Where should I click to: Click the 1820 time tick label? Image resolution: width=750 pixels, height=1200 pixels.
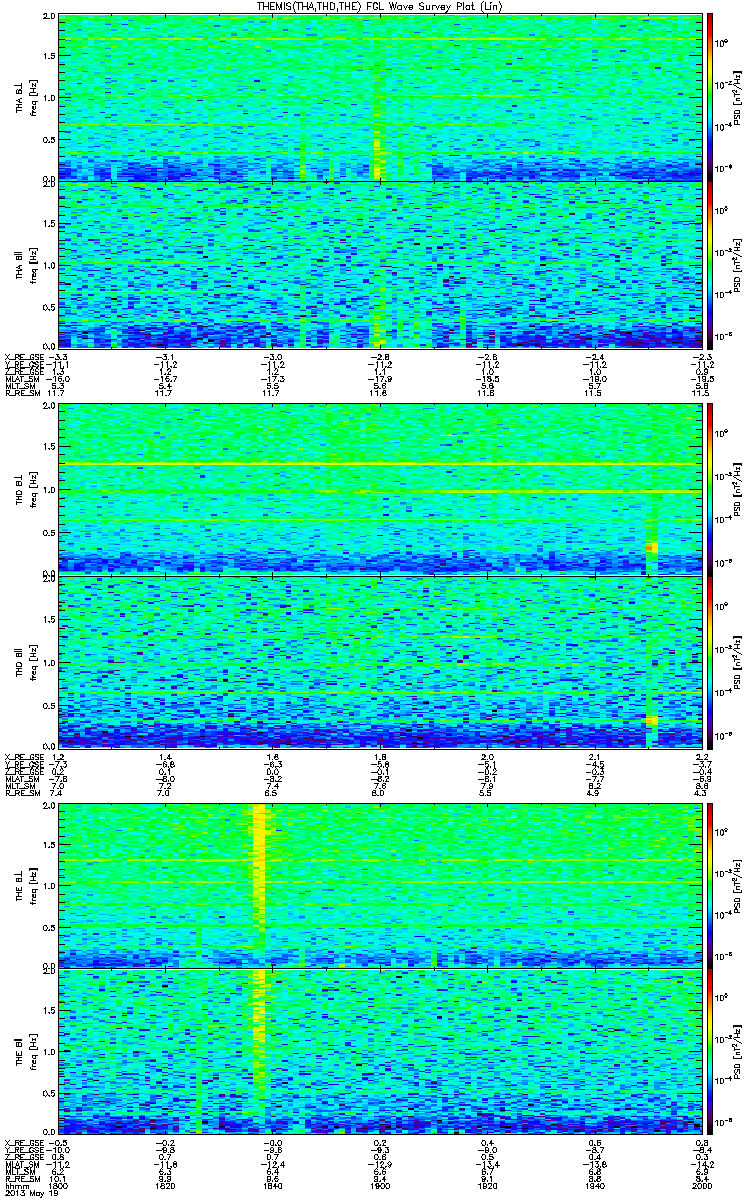[165, 1185]
